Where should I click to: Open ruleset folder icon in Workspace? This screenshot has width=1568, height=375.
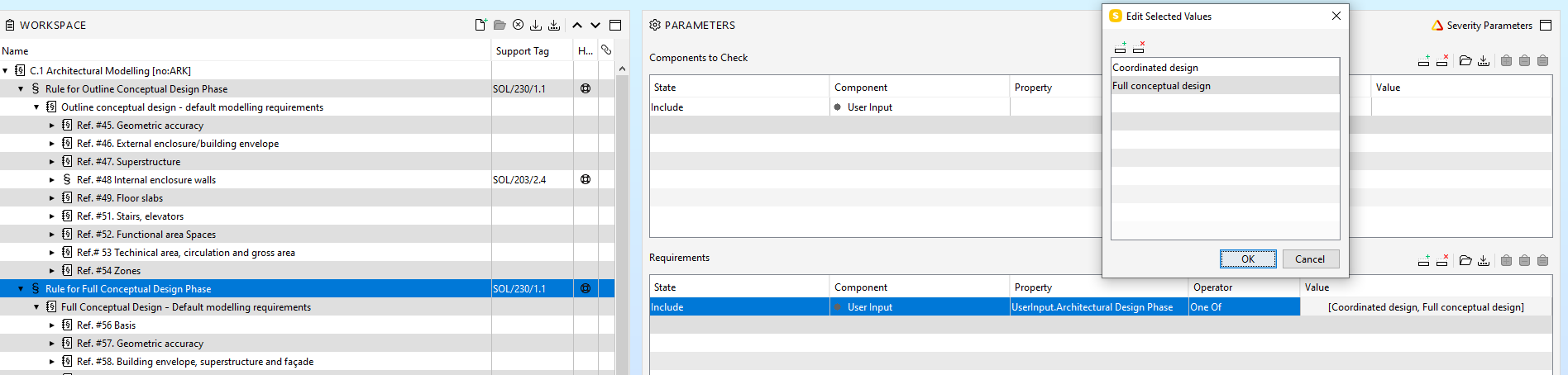click(x=500, y=25)
